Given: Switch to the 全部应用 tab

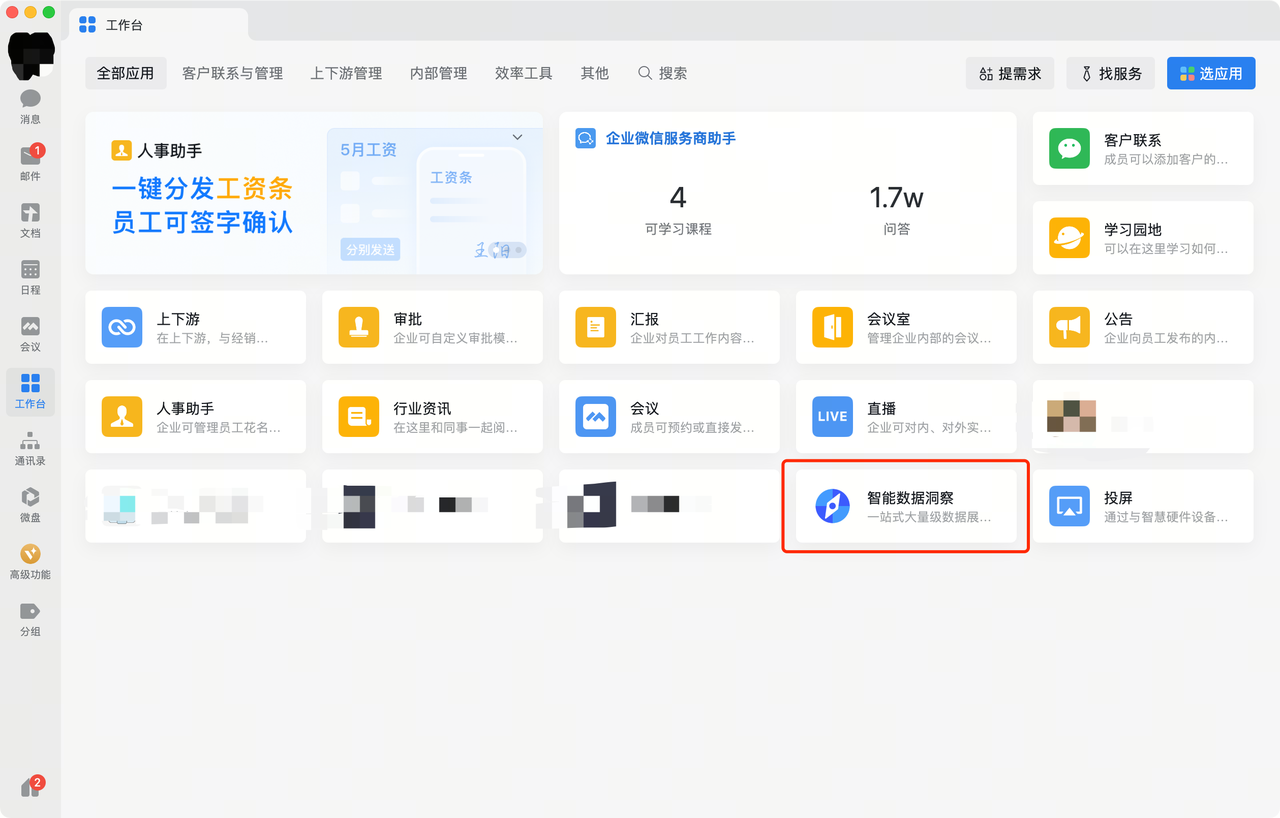Looking at the screenshot, I should pyautogui.click(x=125, y=73).
